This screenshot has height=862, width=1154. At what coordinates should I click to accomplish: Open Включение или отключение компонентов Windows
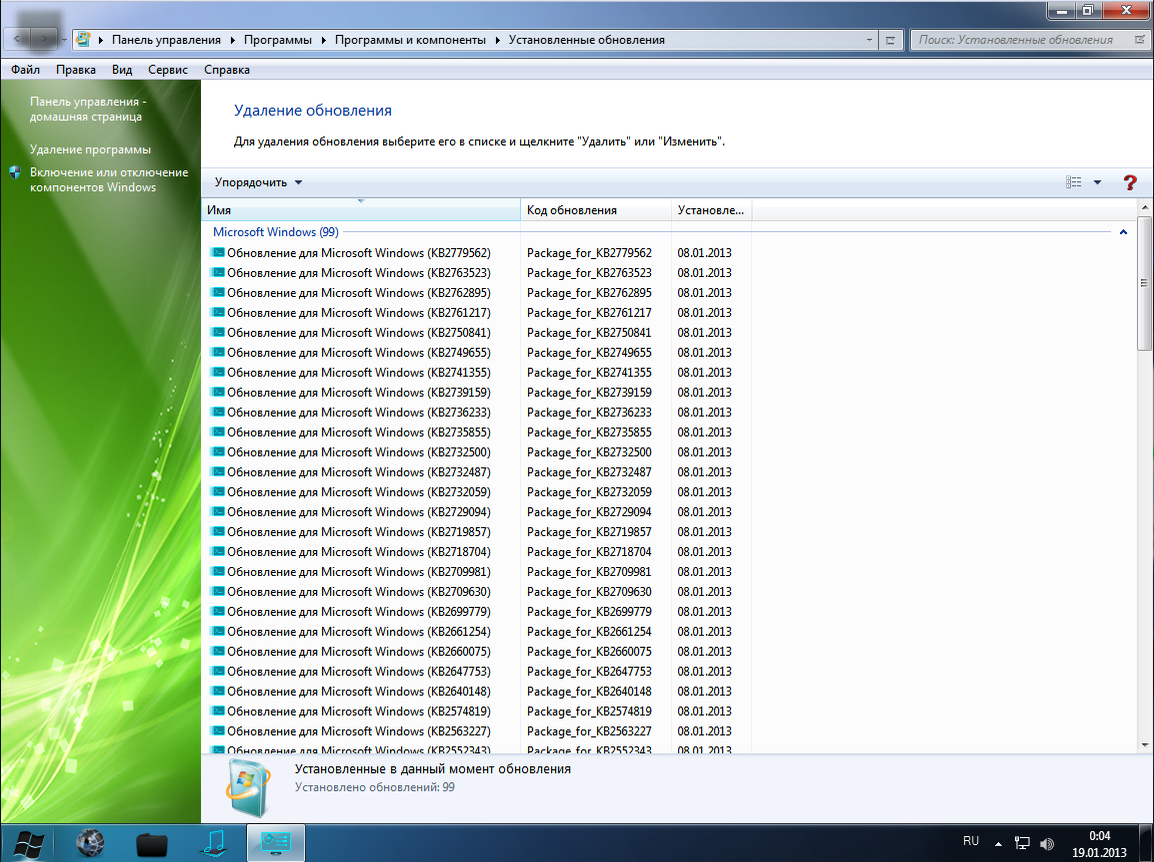tap(109, 180)
